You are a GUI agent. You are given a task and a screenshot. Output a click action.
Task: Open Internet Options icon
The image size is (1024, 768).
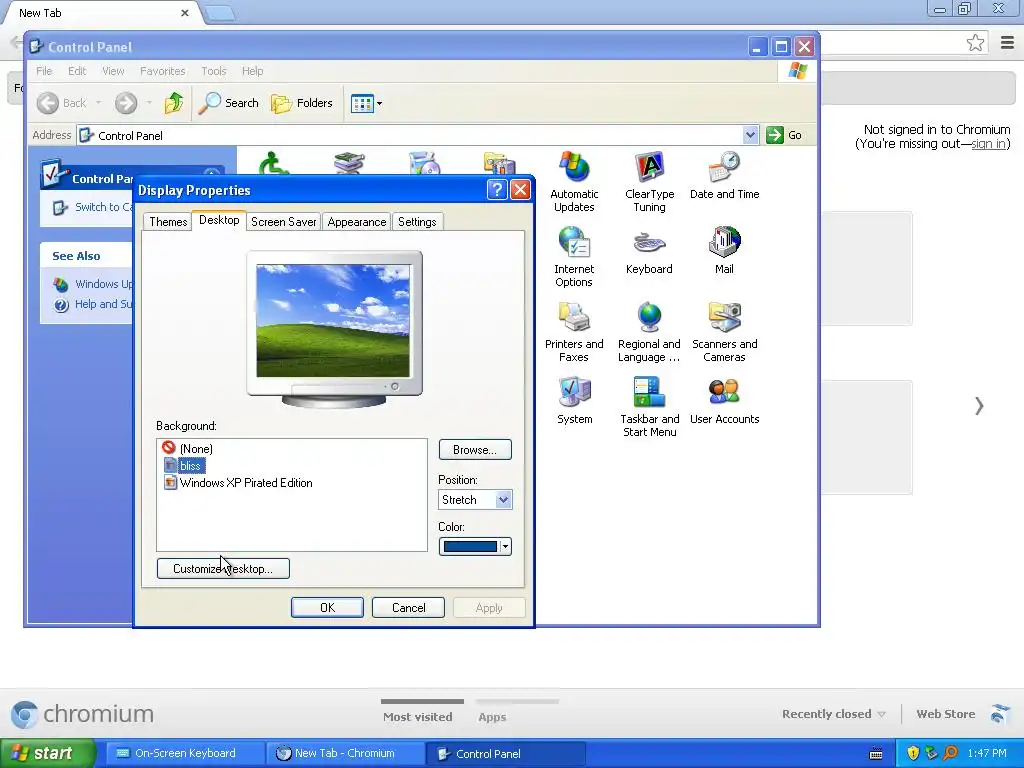coord(574,257)
